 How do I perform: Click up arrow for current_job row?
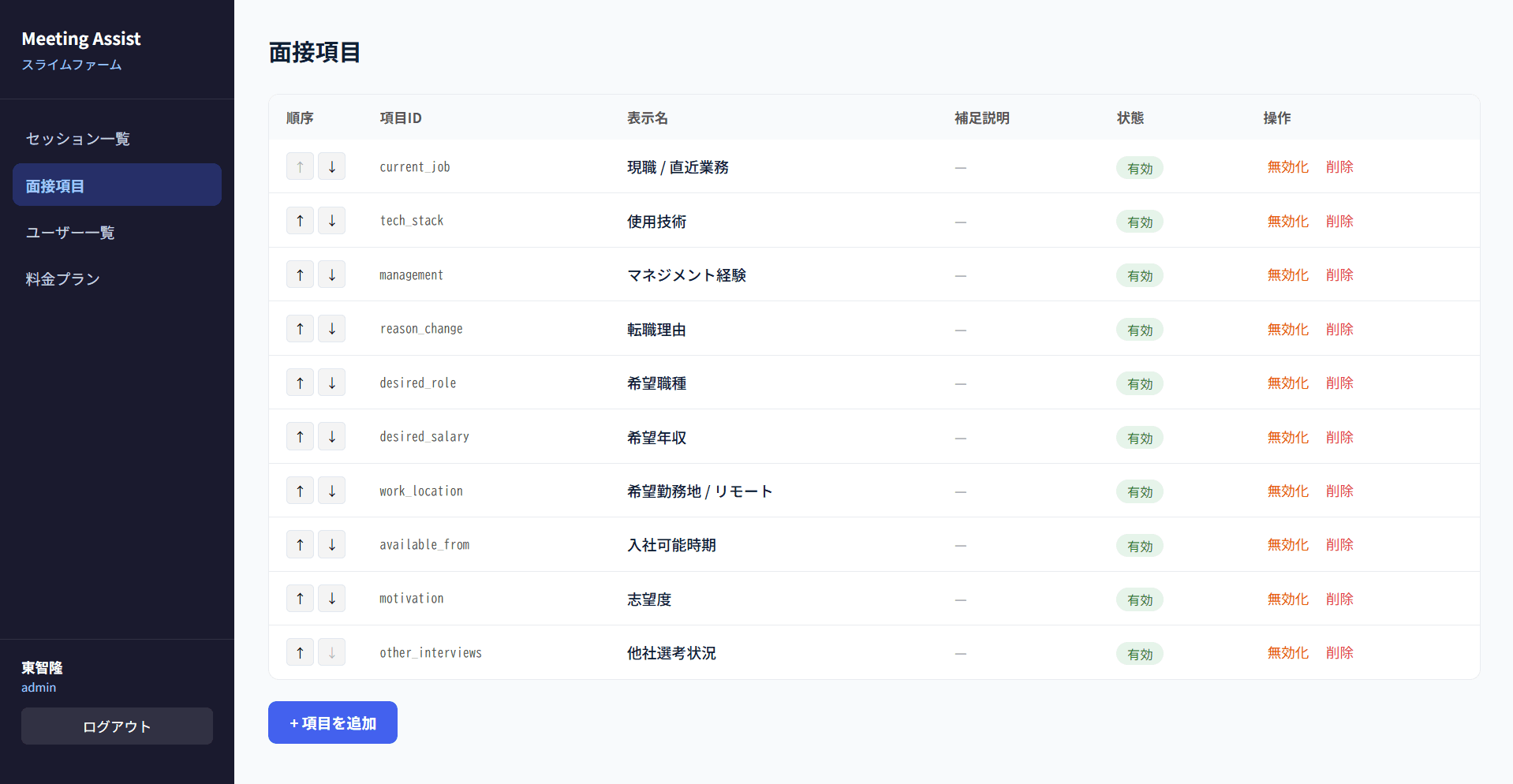(x=300, y=166)
